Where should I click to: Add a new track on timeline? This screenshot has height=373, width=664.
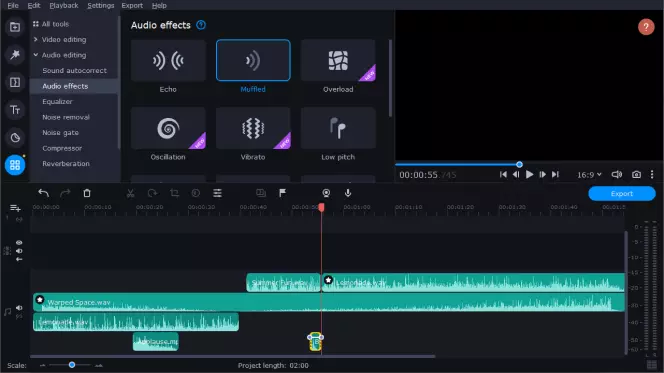click(x=15, y=208)
